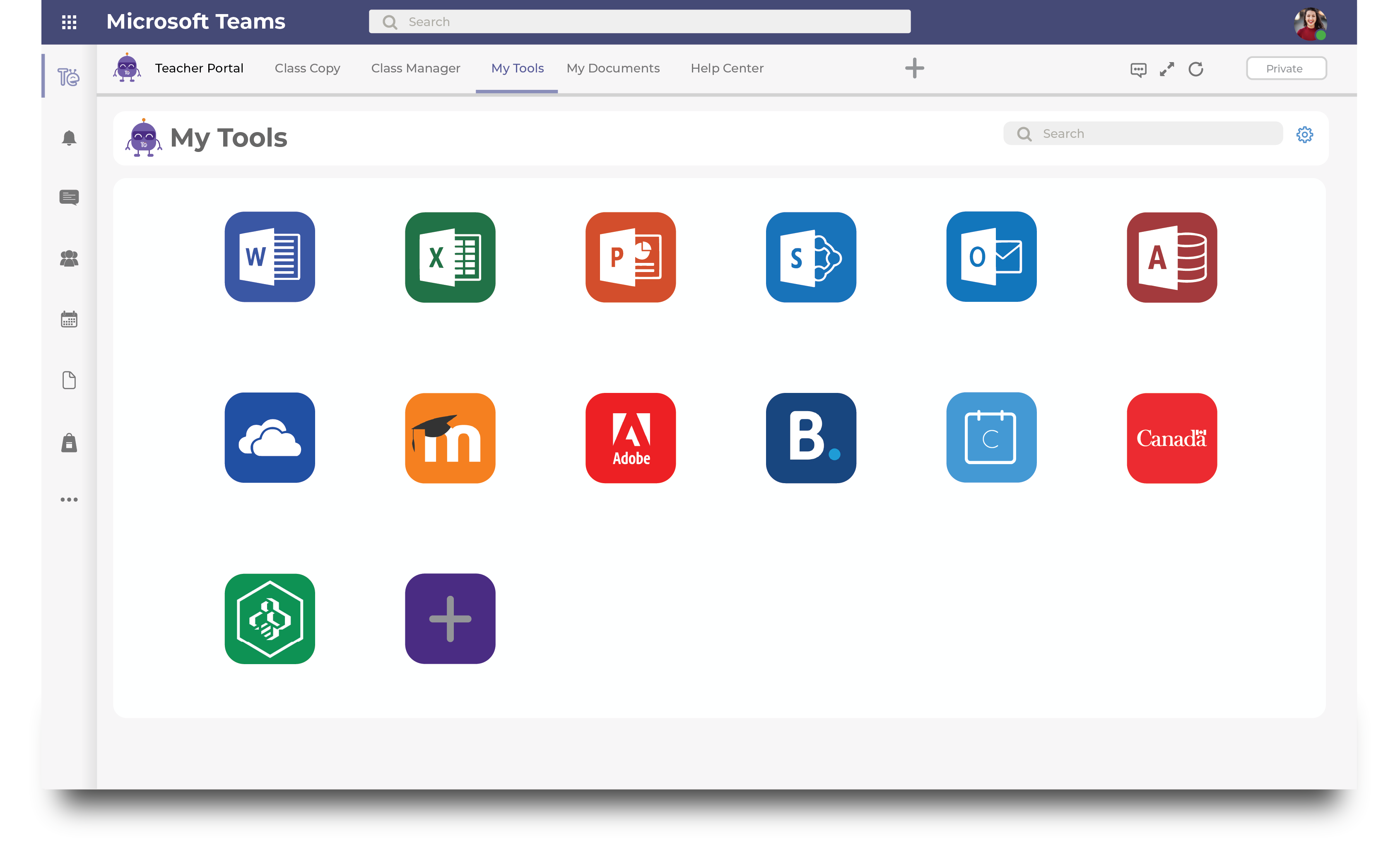Screen dimensions: 1400x867
Task: Add a new tool with the plus tile
Action: point(450,619)
